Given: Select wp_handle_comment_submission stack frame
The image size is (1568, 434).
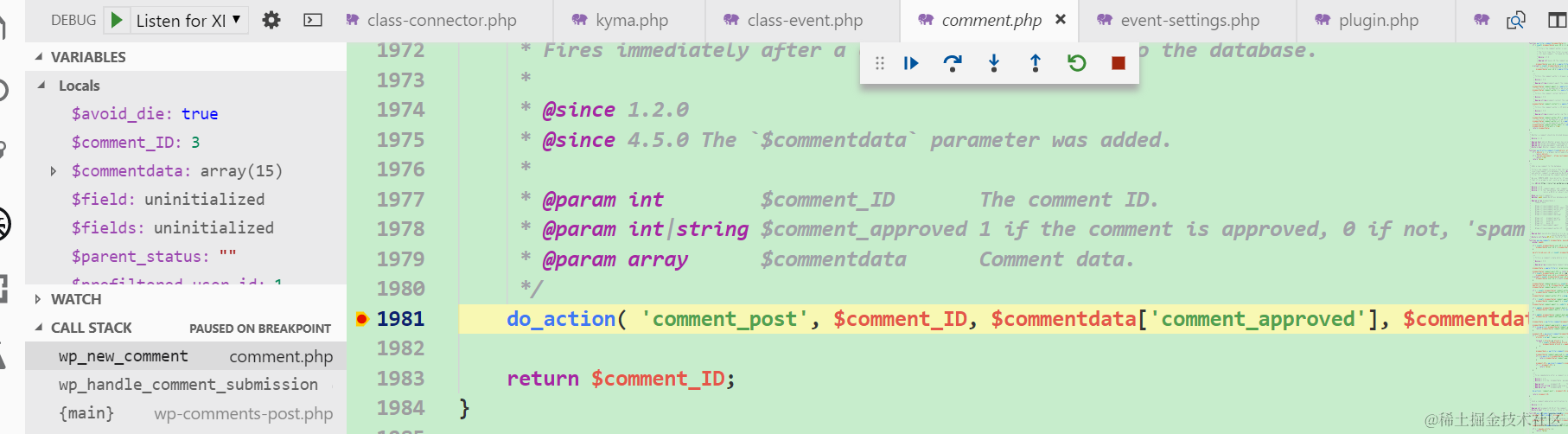Looking at the screenshot, I should (x=186, y=385).
